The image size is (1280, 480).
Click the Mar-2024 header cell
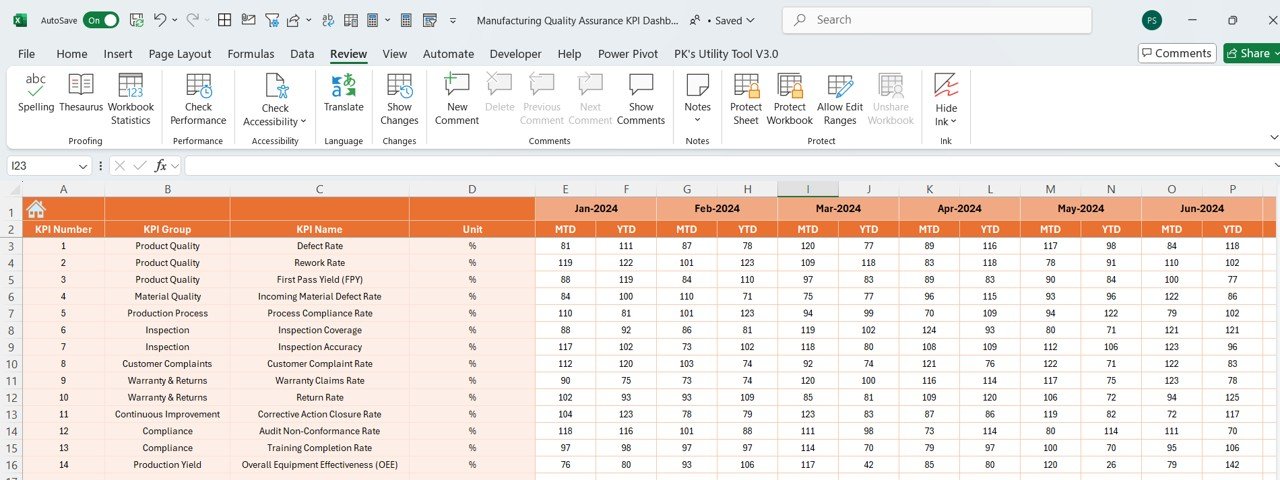pyautogui.click(x=838, y=209)
